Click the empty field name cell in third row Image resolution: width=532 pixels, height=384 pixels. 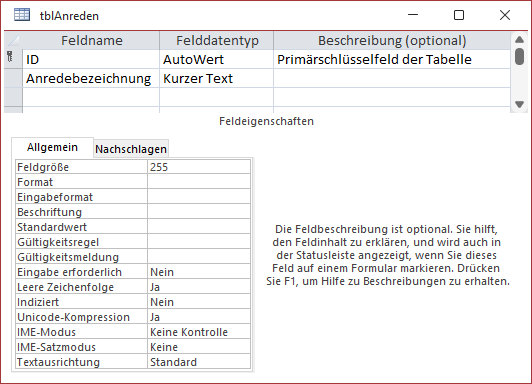pyautogui.click(x=91, y=97)
